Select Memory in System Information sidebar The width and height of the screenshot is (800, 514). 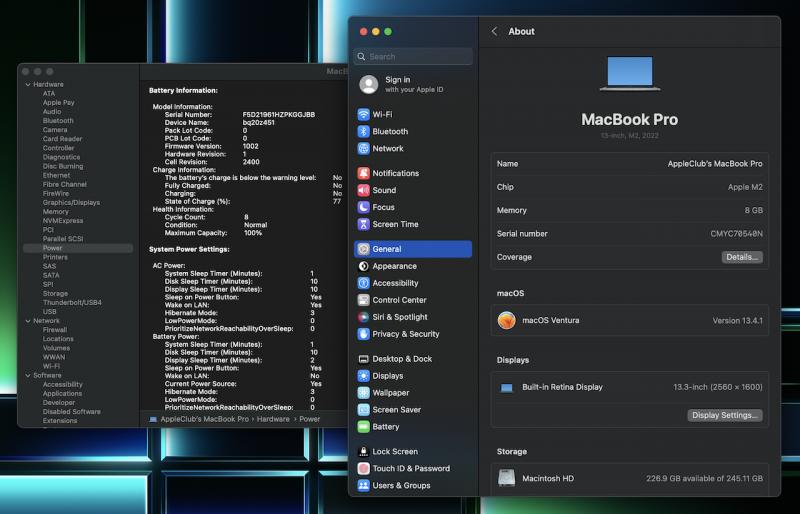pos(56,212)
